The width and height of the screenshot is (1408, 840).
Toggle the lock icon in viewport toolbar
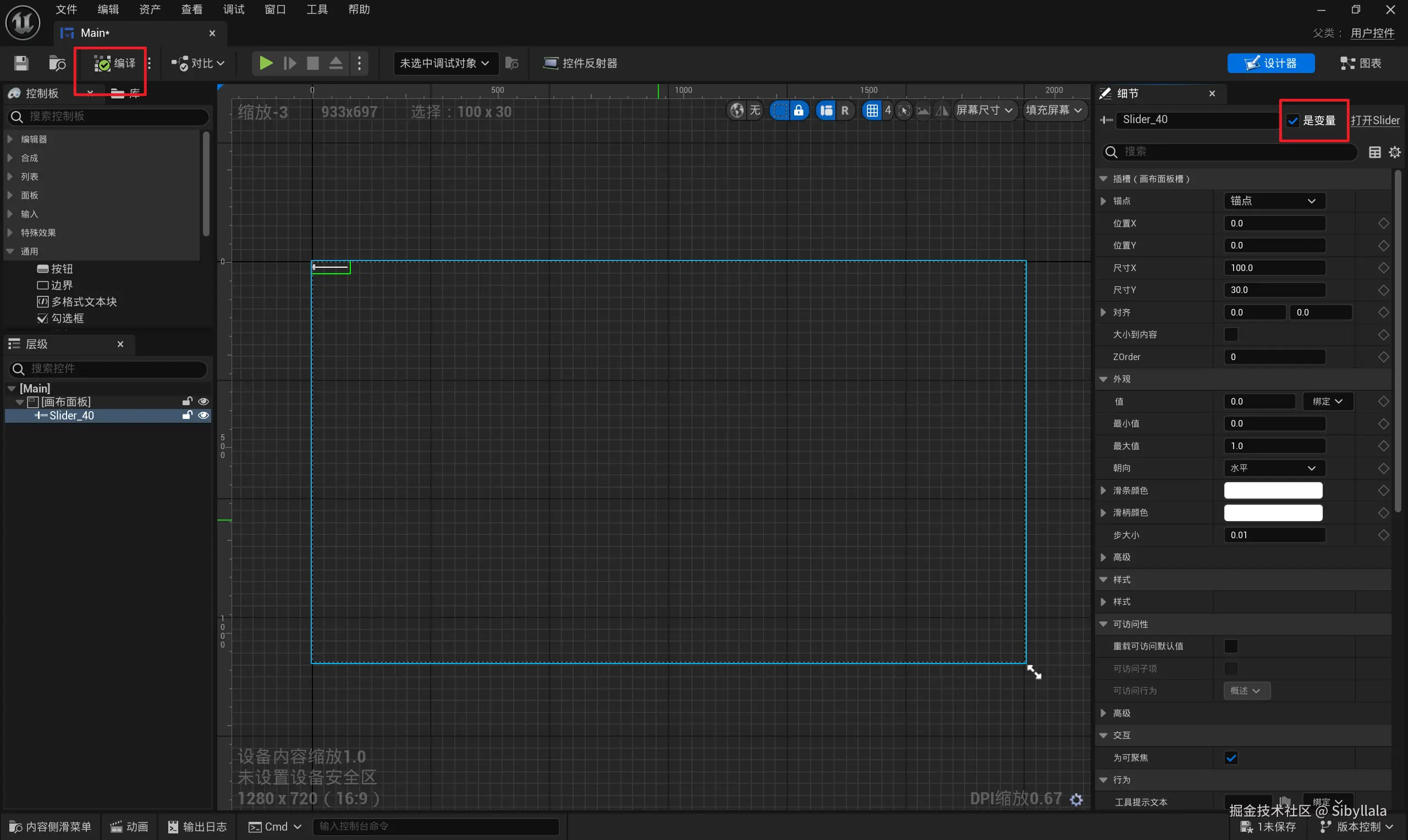[x=798, y=110]
